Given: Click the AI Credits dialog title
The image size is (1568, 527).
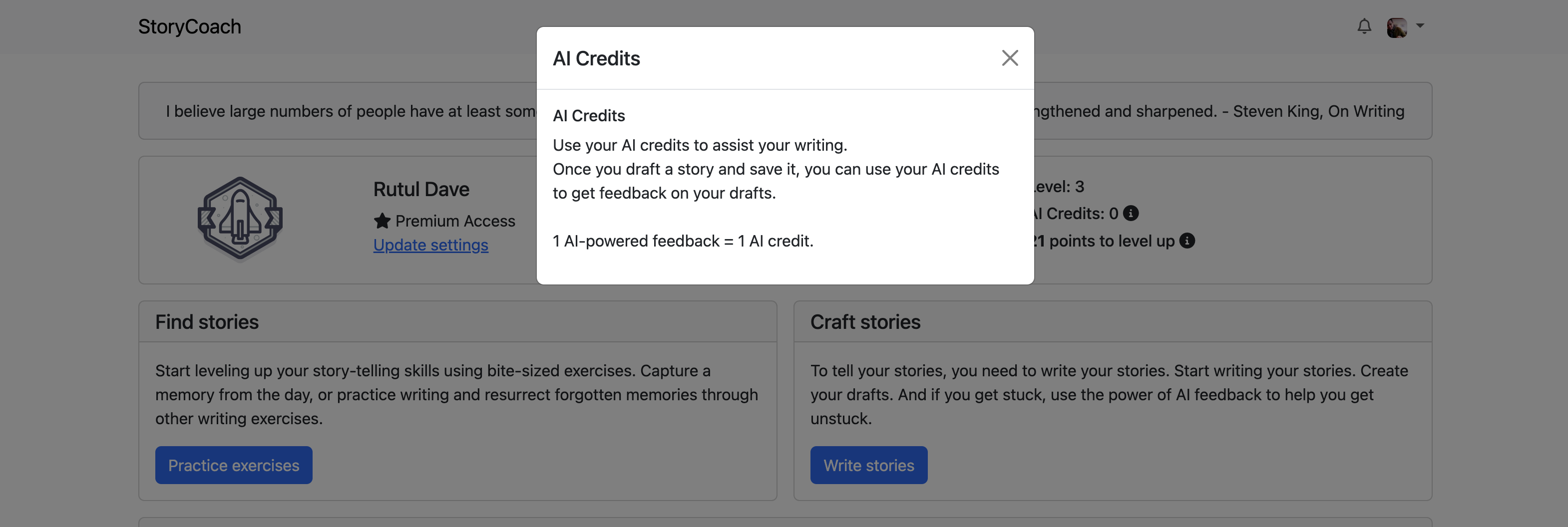Looking at the screenshot, I should 596,58.
